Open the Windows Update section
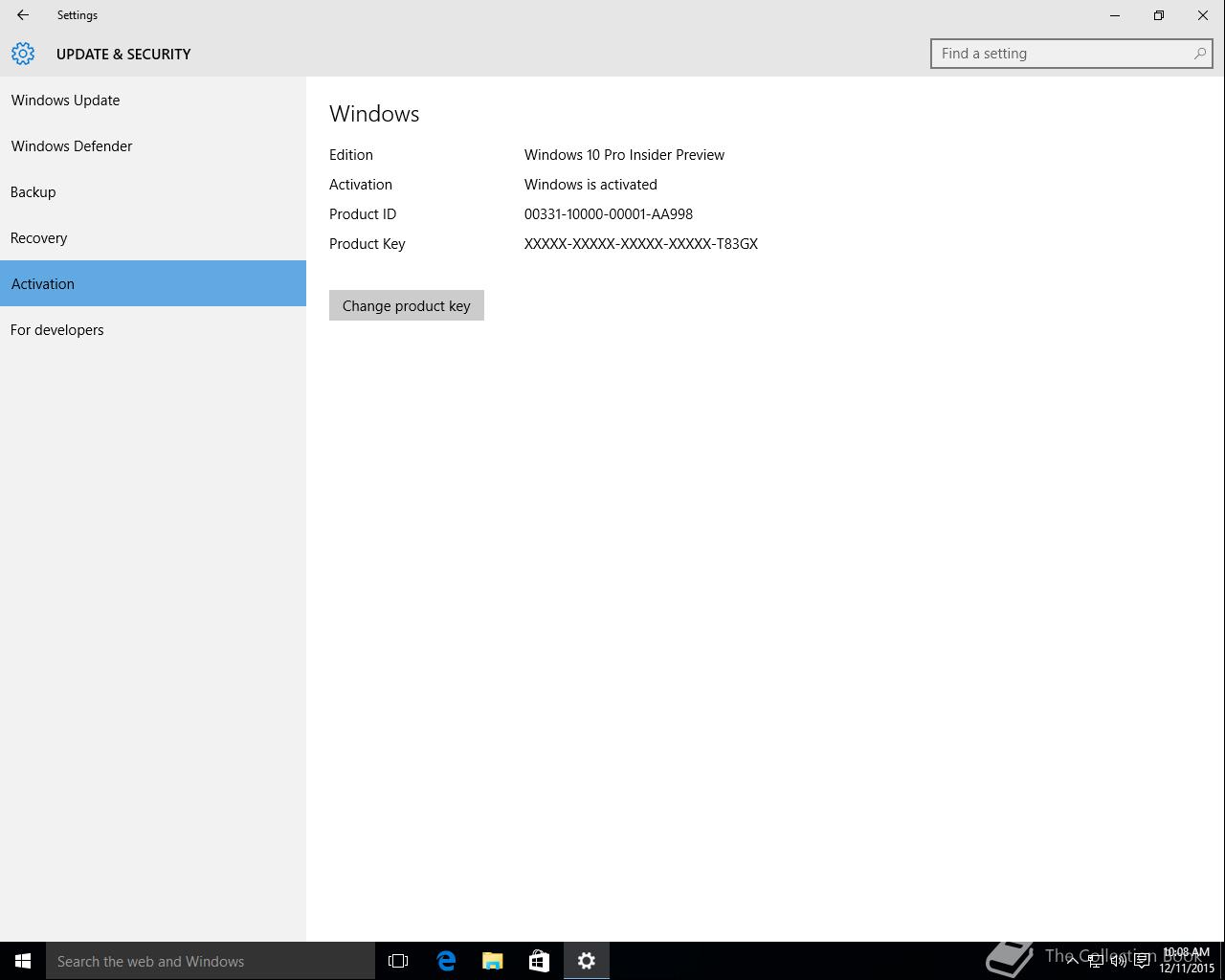Screen dimensions: 1225x980 153,100
